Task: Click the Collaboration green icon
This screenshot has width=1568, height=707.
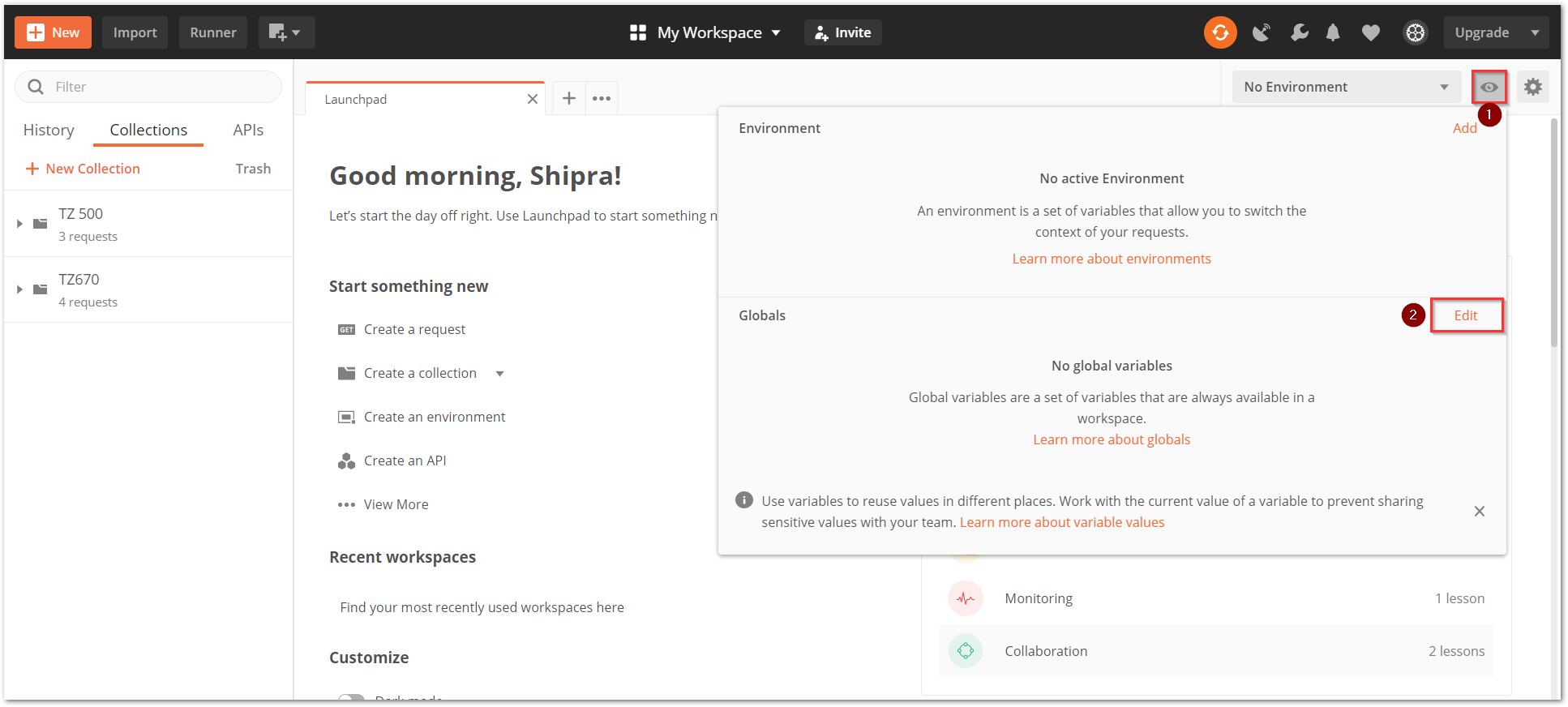Action: pos(965,651)
